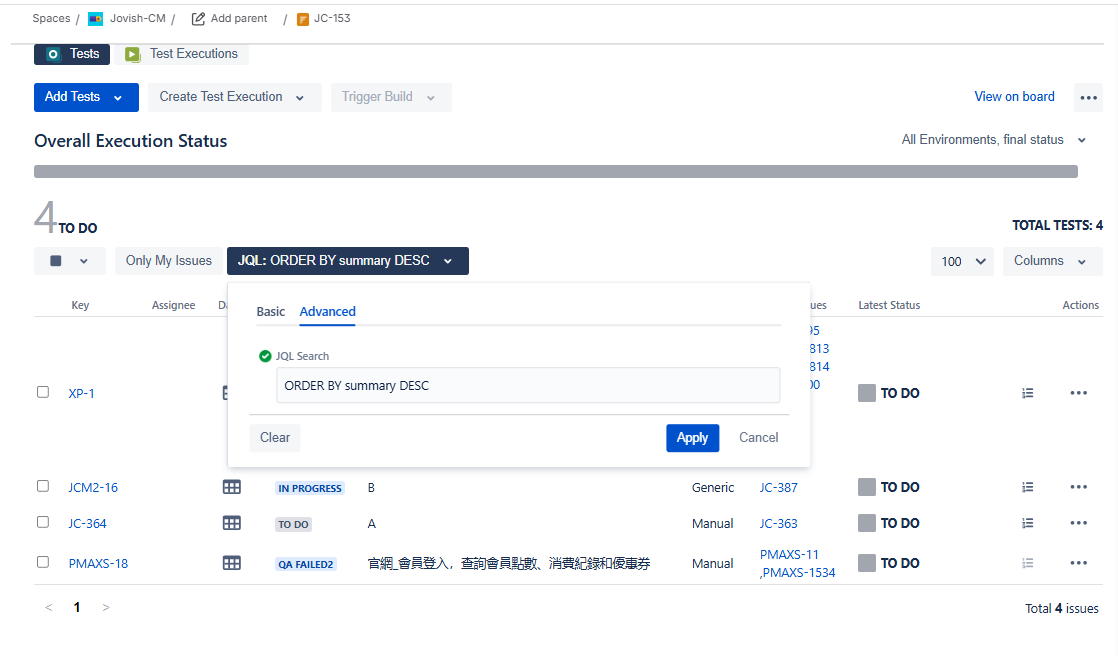Open test runs list icon for XP-1
The width and height of the screenshot is (1118, 656).
[1027, 393]
